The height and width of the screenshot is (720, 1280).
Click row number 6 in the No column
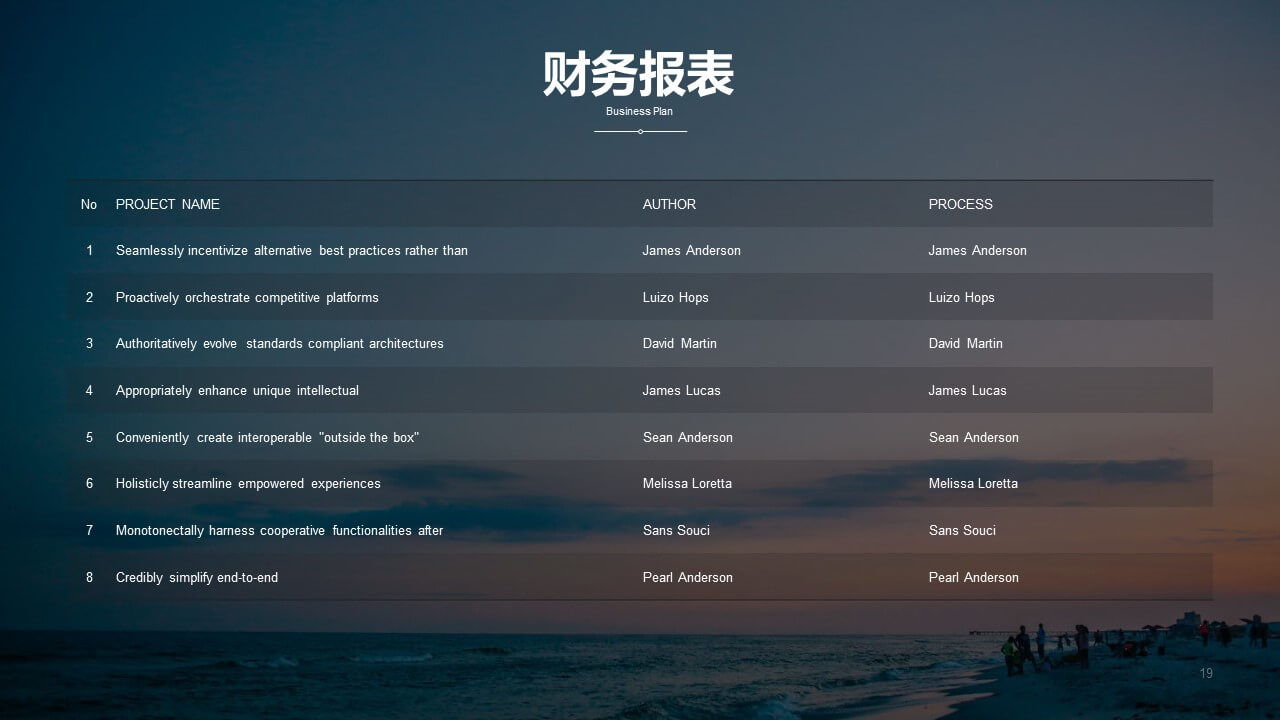point(89,484)
